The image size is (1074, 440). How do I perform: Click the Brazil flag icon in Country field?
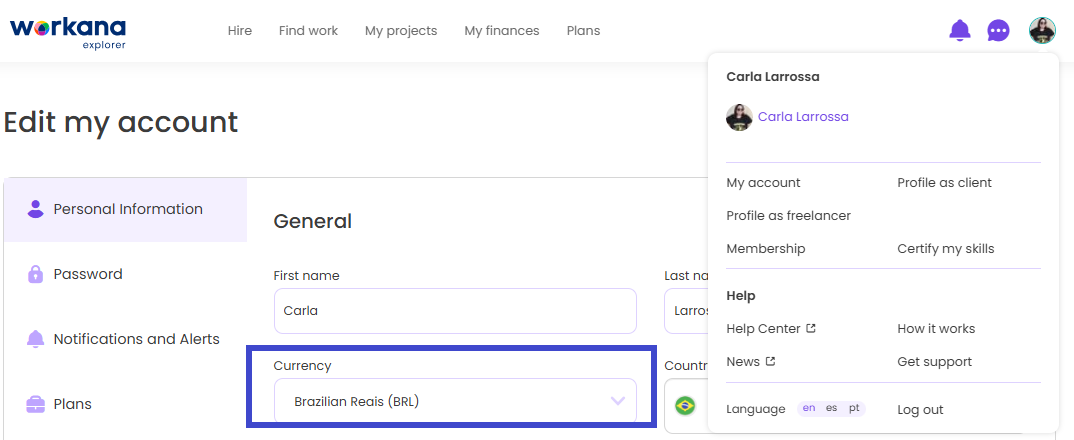684,406
